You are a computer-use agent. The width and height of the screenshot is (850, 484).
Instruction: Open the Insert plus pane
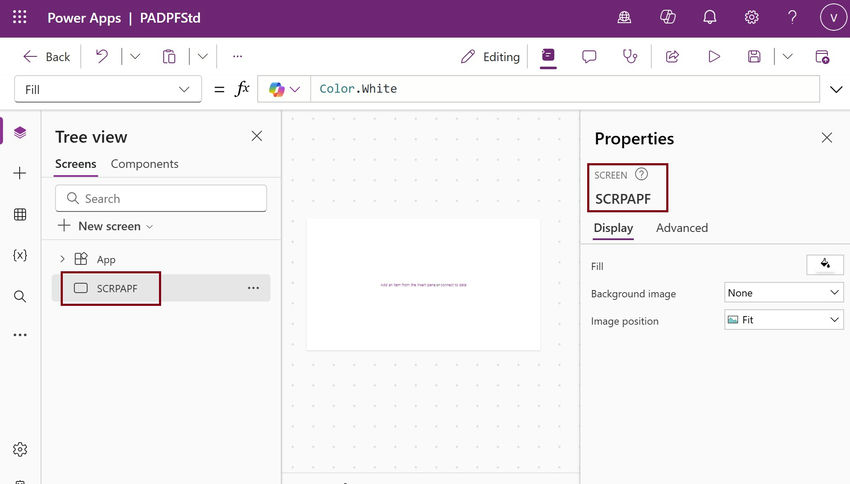point(20,173)
